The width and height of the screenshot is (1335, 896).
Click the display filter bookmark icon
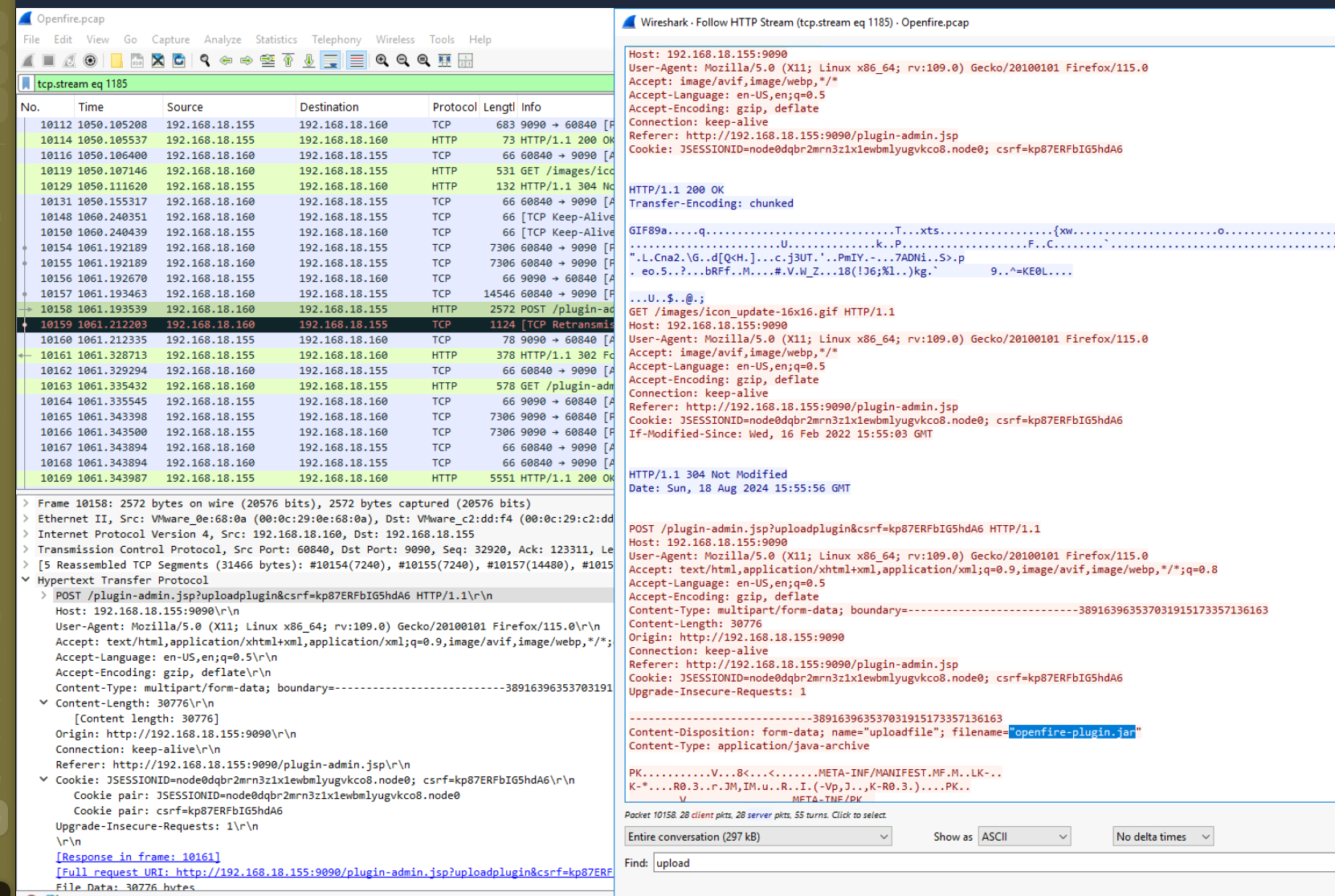[x=27, y=83]
